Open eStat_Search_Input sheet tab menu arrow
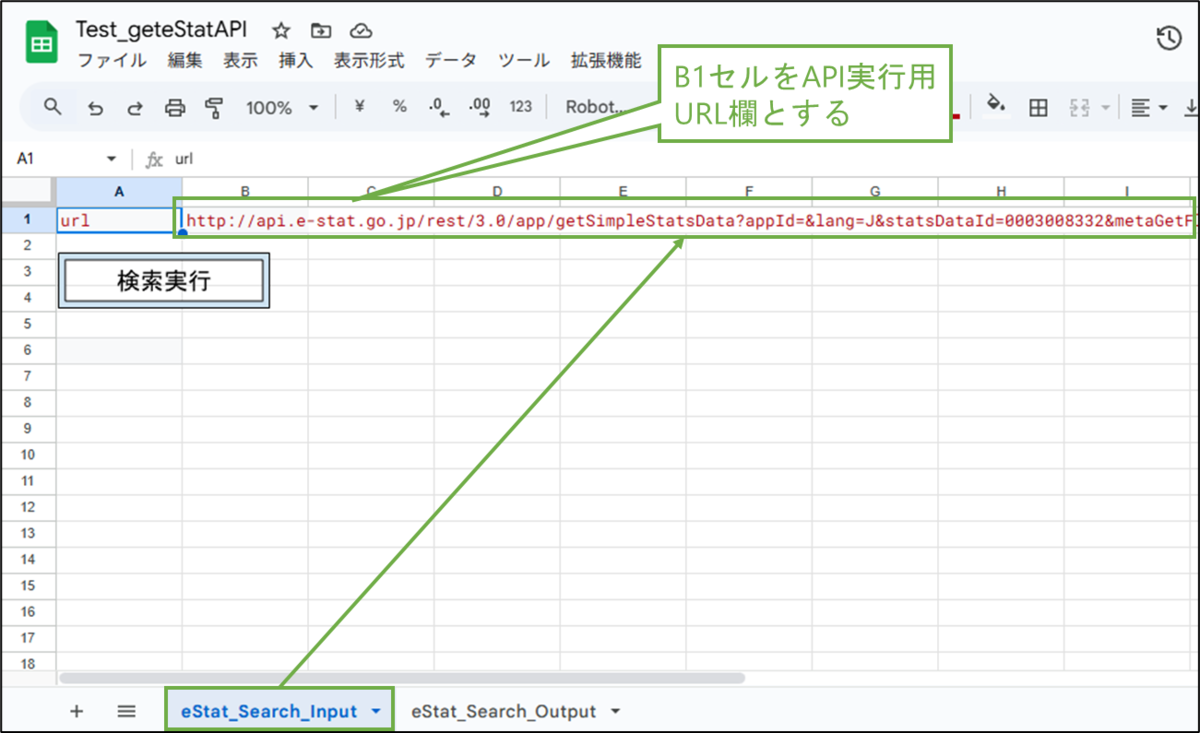This screenshot has height=733, width=1200. 376,712
